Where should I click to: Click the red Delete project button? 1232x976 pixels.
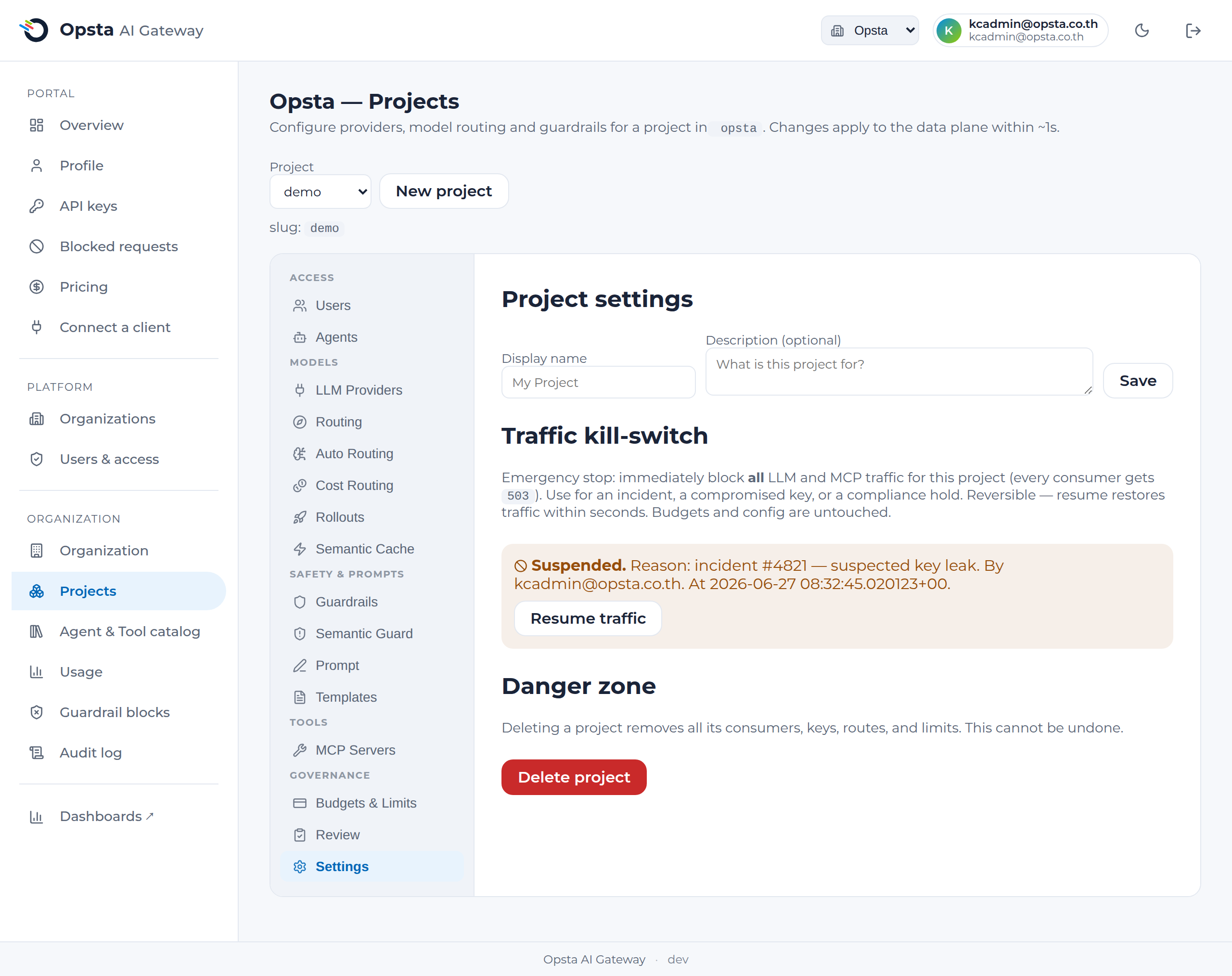pyautogui.click(x=574, y=777)
